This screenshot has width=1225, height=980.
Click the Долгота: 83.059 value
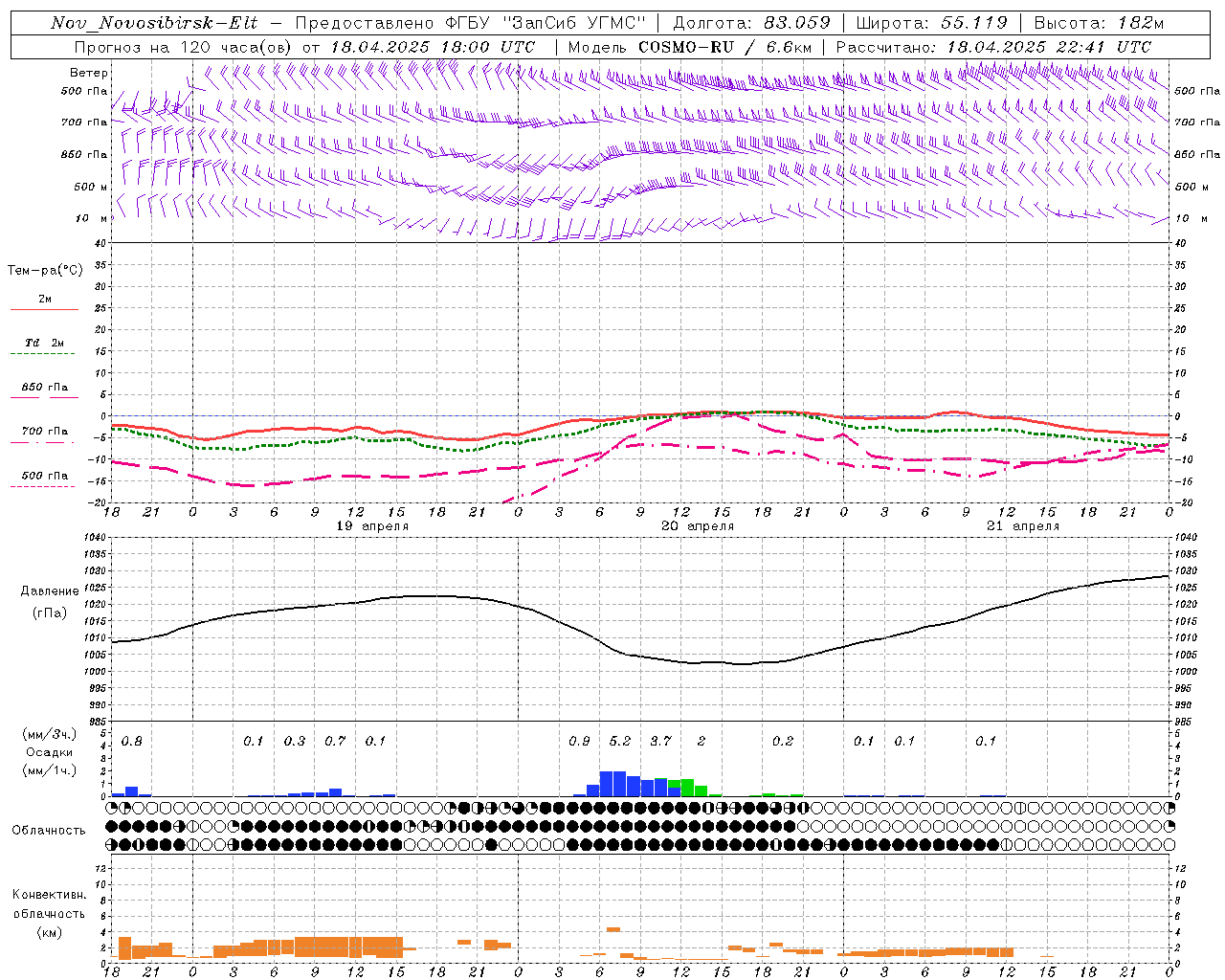pos(751,23)
